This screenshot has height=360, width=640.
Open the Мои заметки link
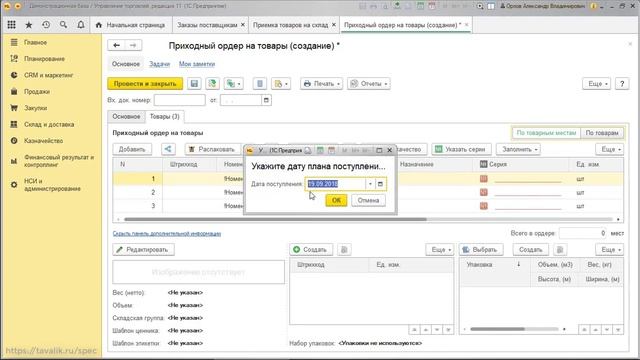coord(197,64)
